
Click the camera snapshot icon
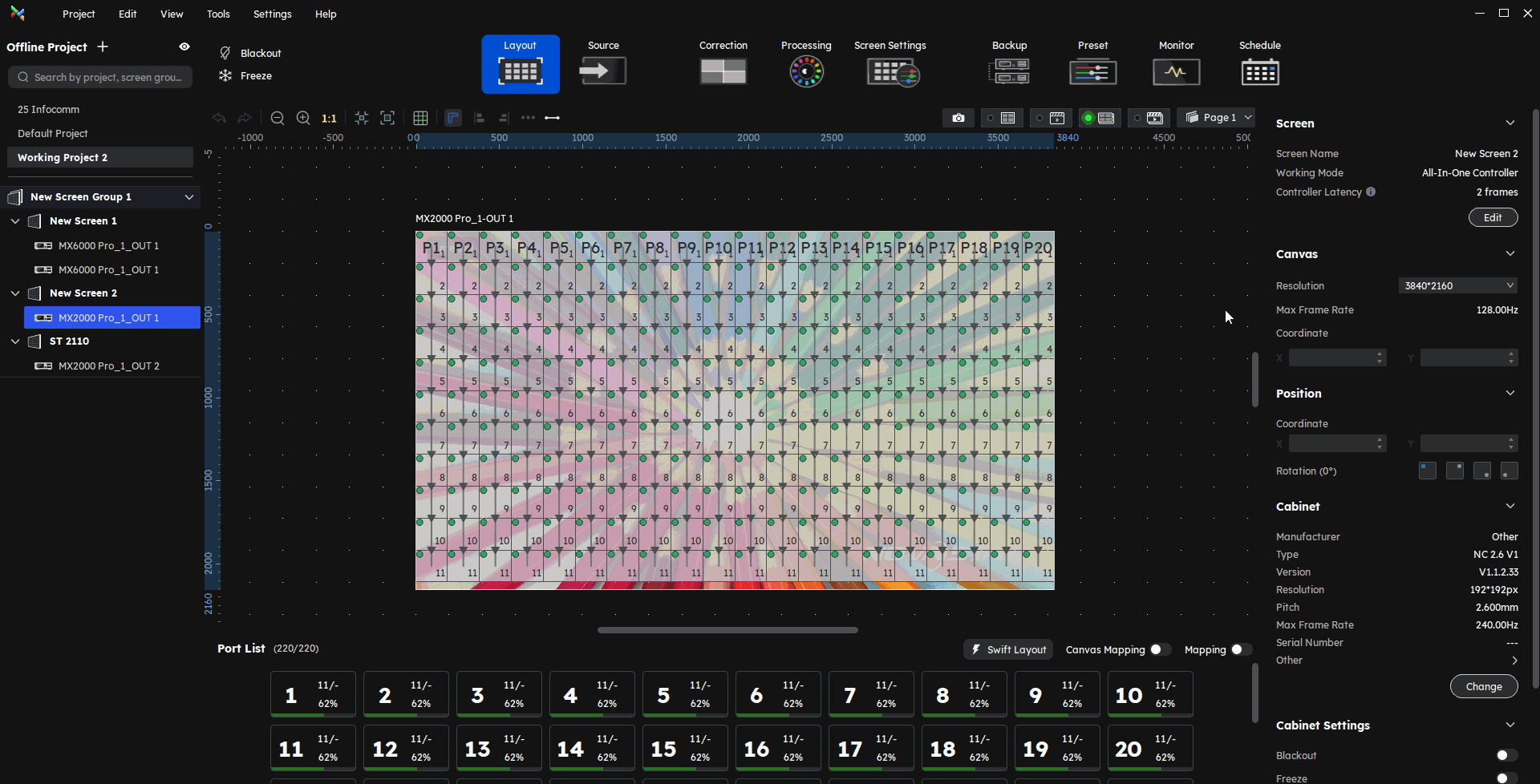click(958, 118)
